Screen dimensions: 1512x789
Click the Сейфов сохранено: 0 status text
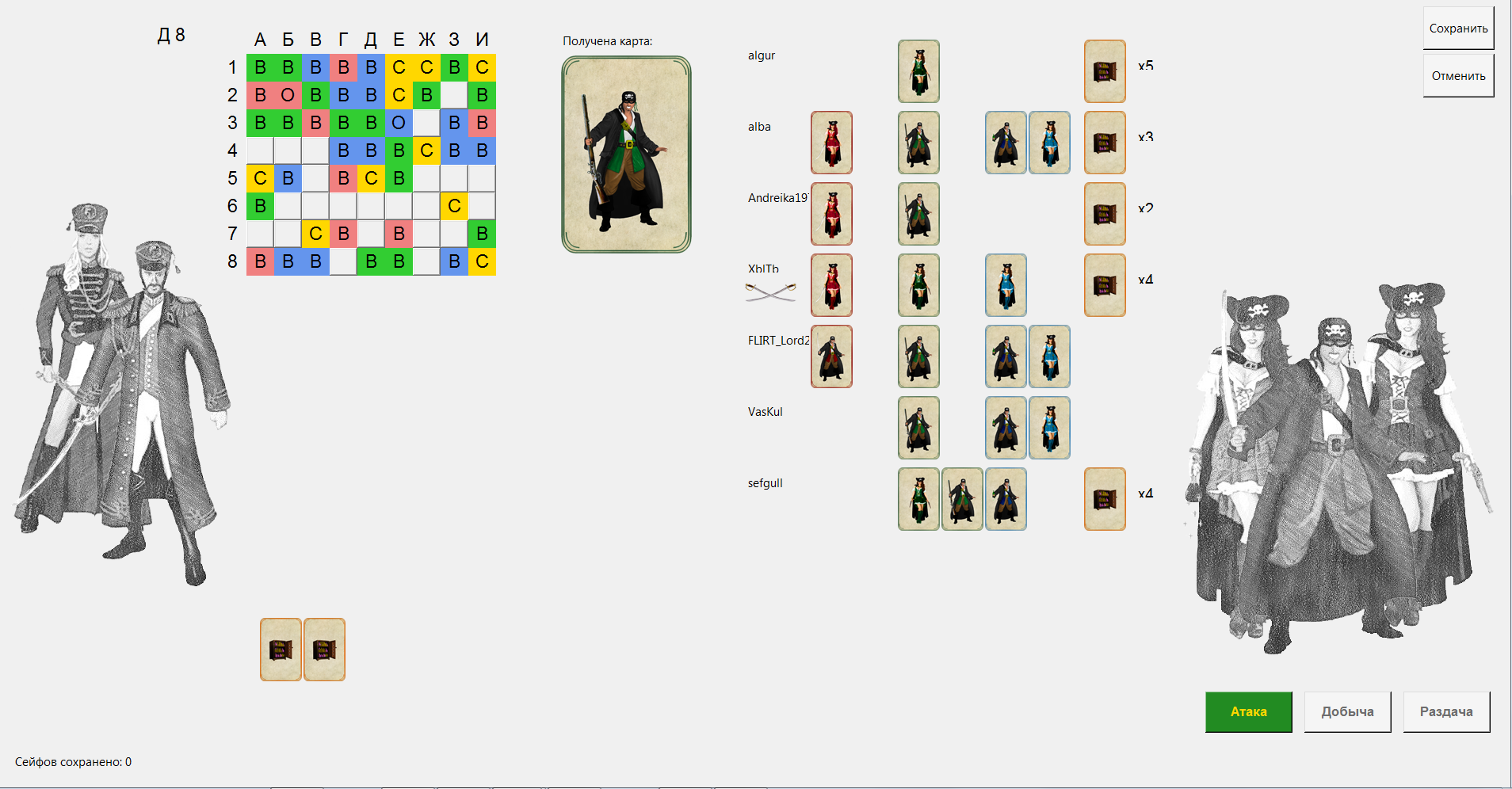[x=73, y=762]
